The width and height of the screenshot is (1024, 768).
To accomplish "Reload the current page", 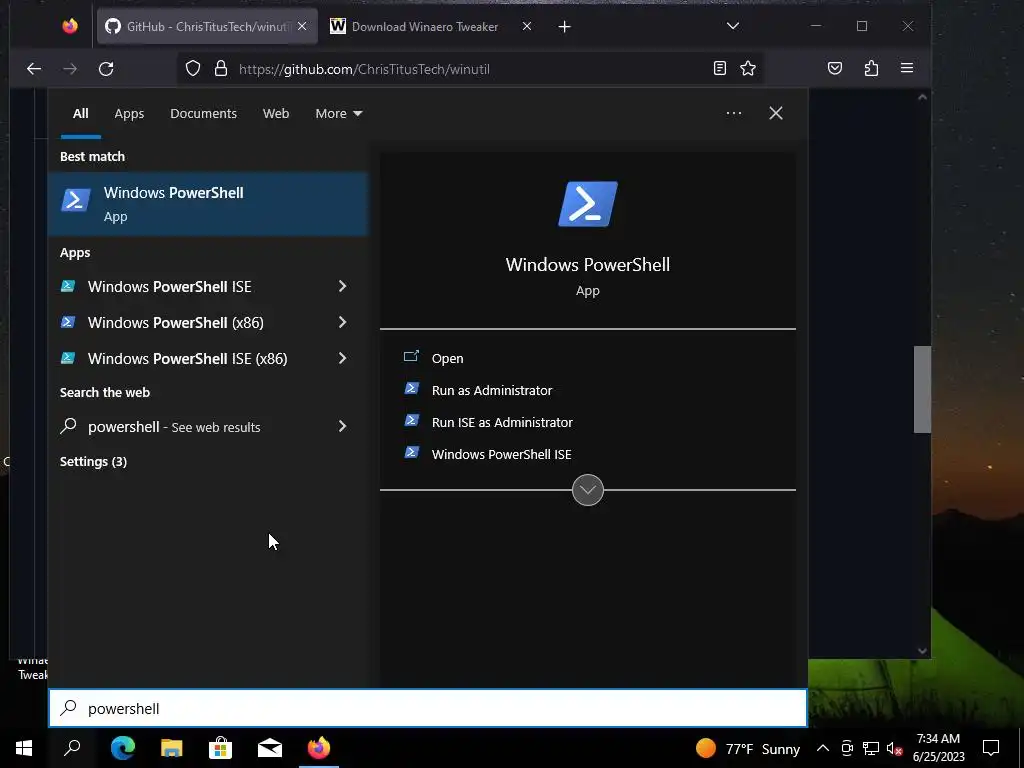I will coord(106,69).
